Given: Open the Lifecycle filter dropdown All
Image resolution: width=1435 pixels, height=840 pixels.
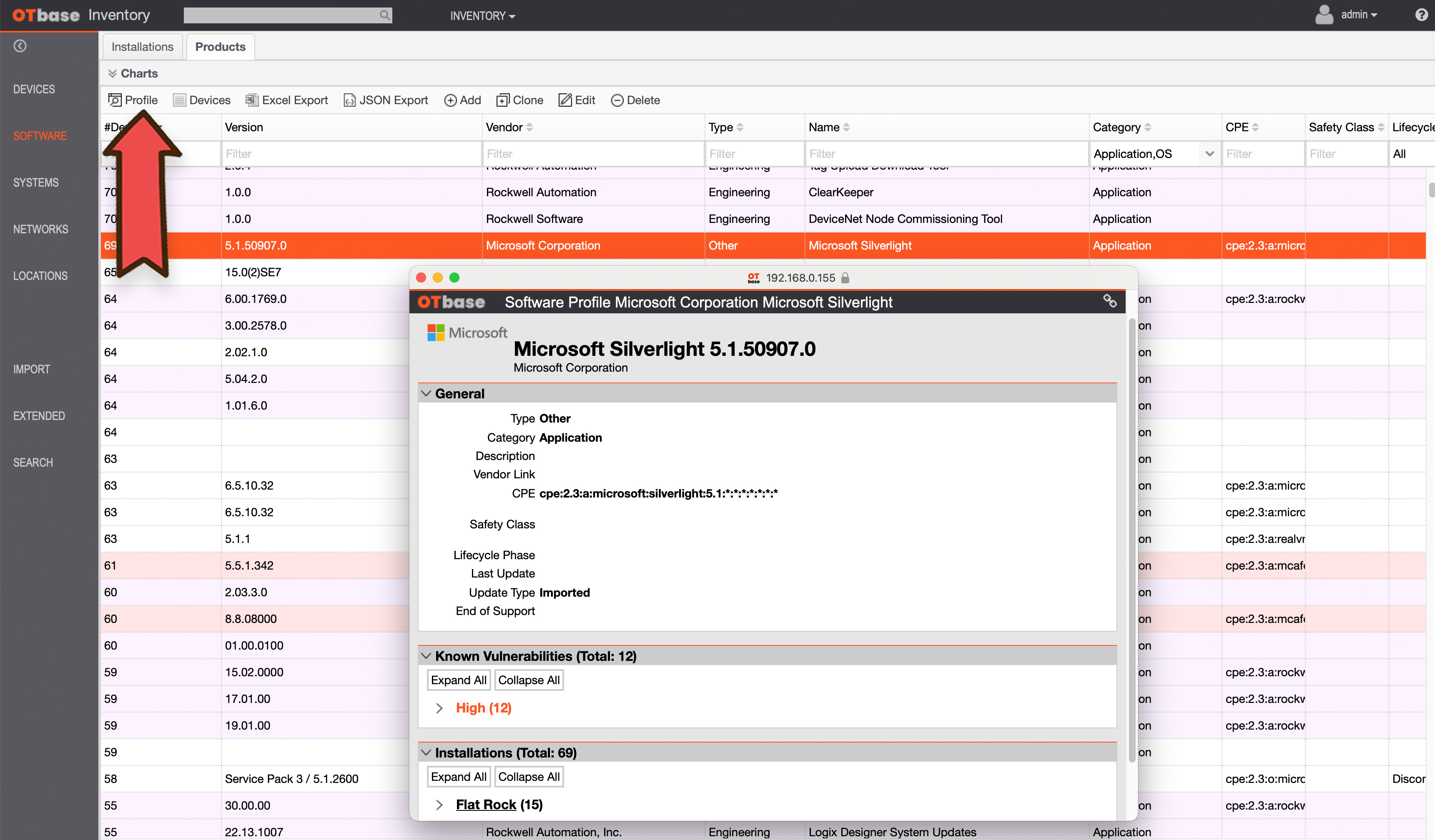Looking at the screenshot, I should click(1411, 154).
